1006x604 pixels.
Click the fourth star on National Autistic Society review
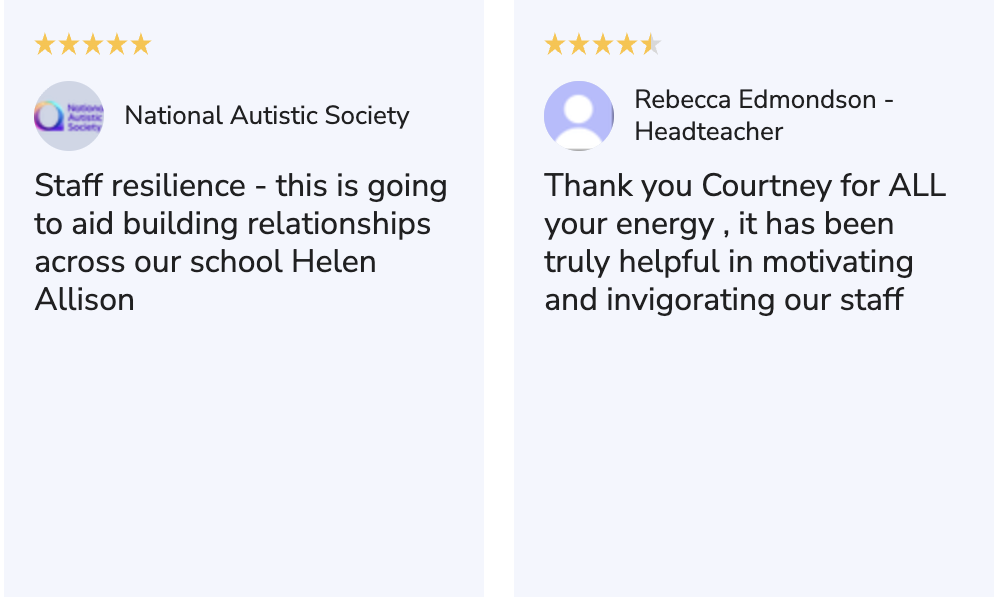[117, 44]
